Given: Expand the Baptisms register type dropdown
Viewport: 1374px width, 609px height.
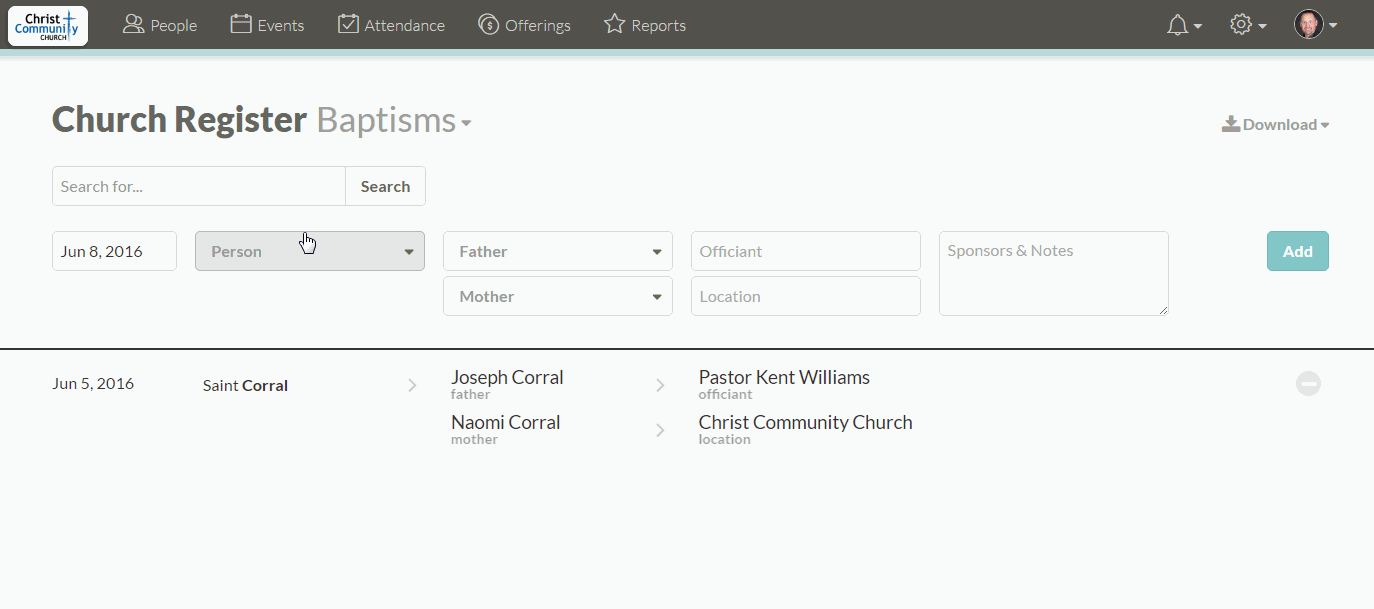Looking at the screenshot, I should point(394,121).
